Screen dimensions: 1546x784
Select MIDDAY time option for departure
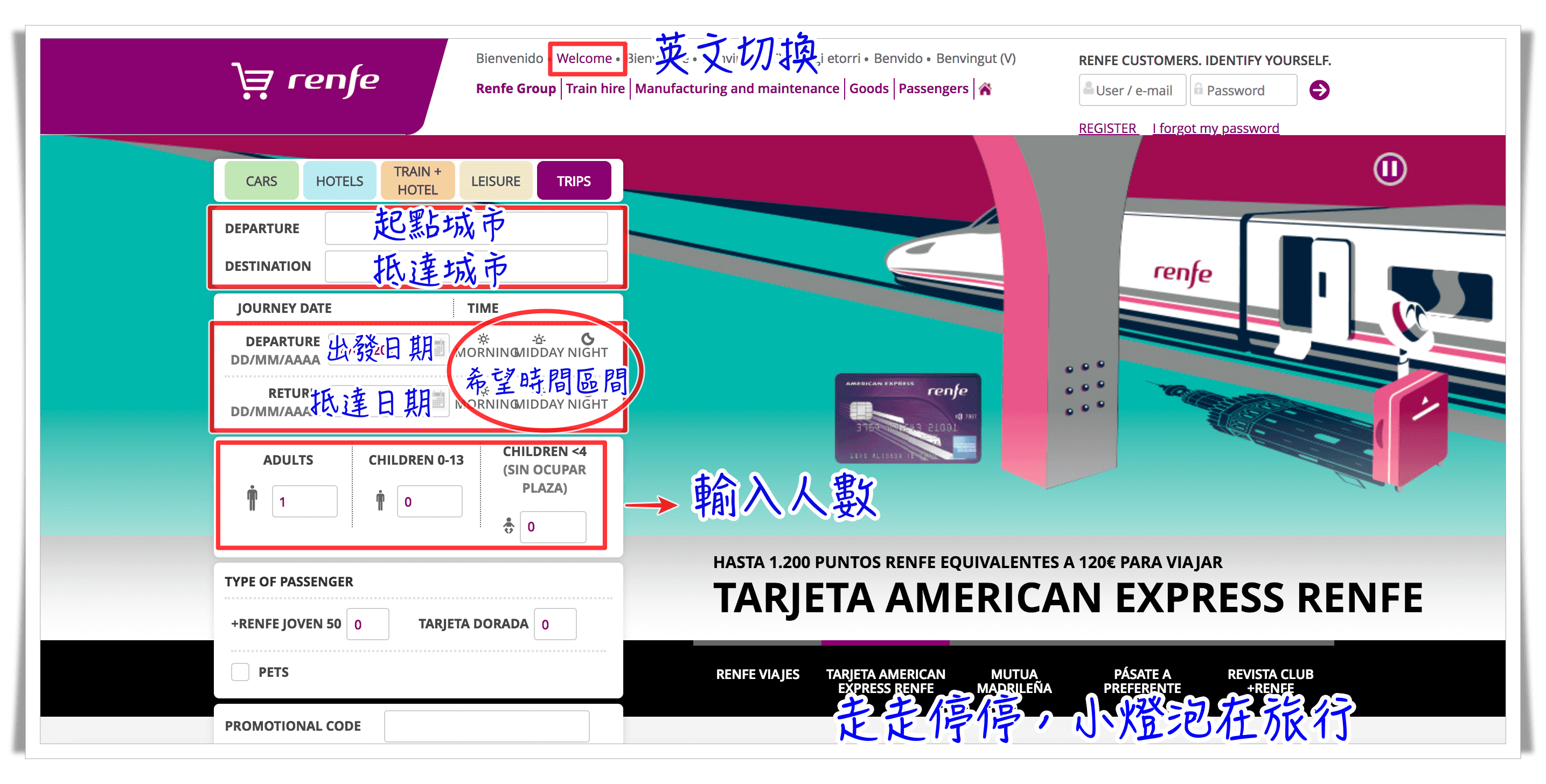coord(535,348)
